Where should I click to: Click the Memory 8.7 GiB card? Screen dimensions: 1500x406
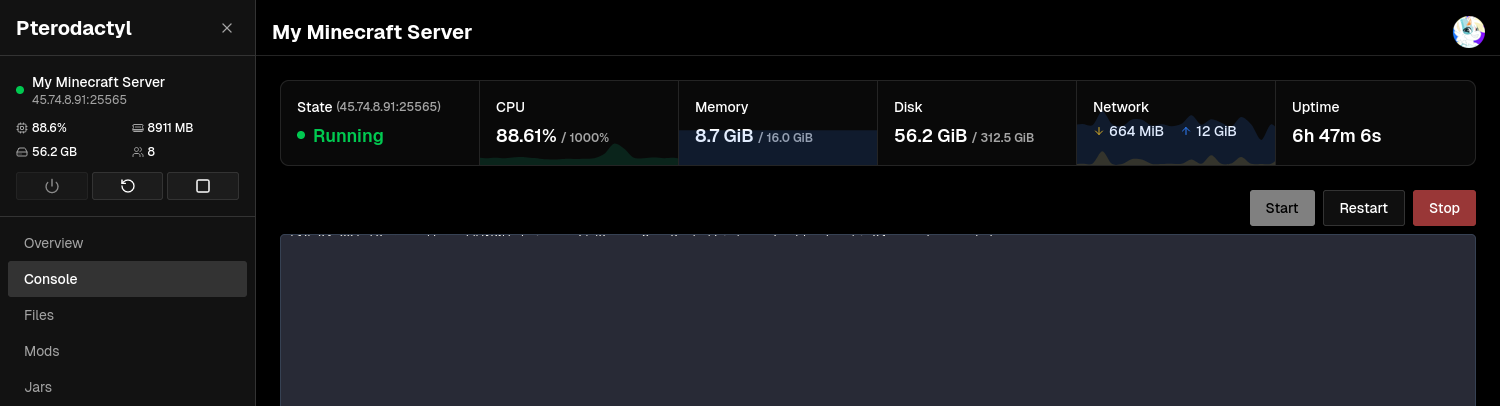click(778, 123)
